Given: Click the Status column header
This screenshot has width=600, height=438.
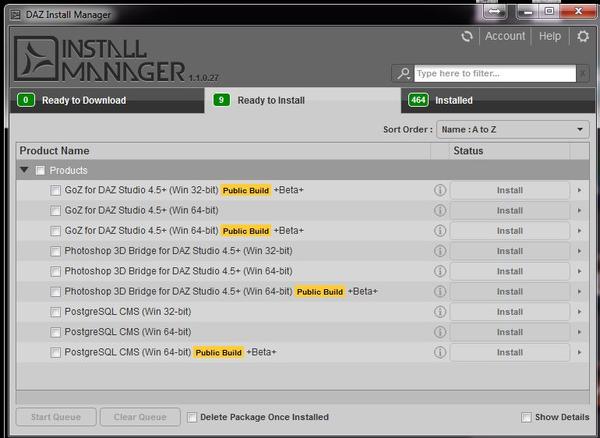Looking at the screenshot, I should click(509, 151).
